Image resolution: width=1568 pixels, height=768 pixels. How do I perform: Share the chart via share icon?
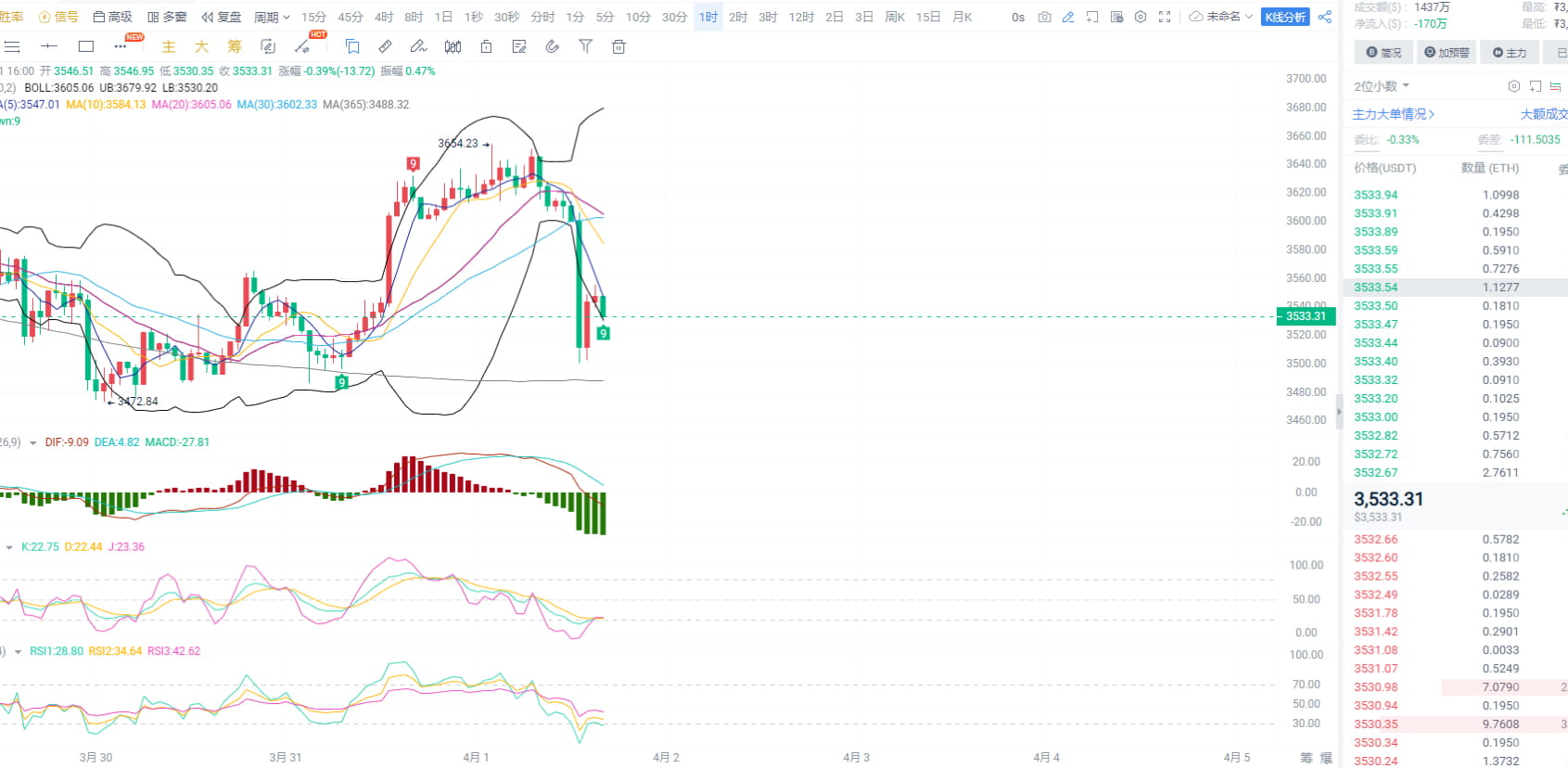click(x=1325, y=17)
